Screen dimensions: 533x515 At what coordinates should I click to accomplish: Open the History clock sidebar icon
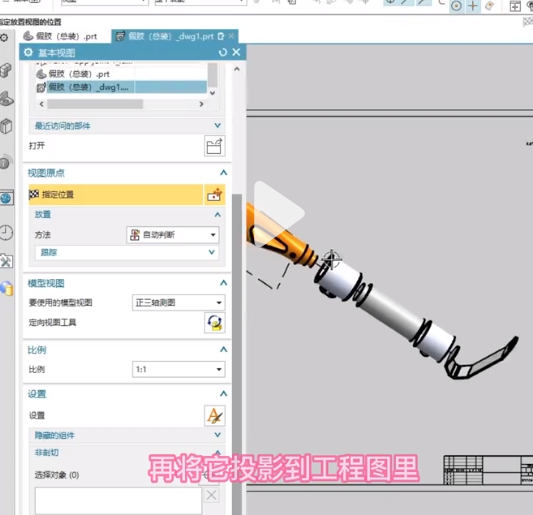[x=6, y=233]
